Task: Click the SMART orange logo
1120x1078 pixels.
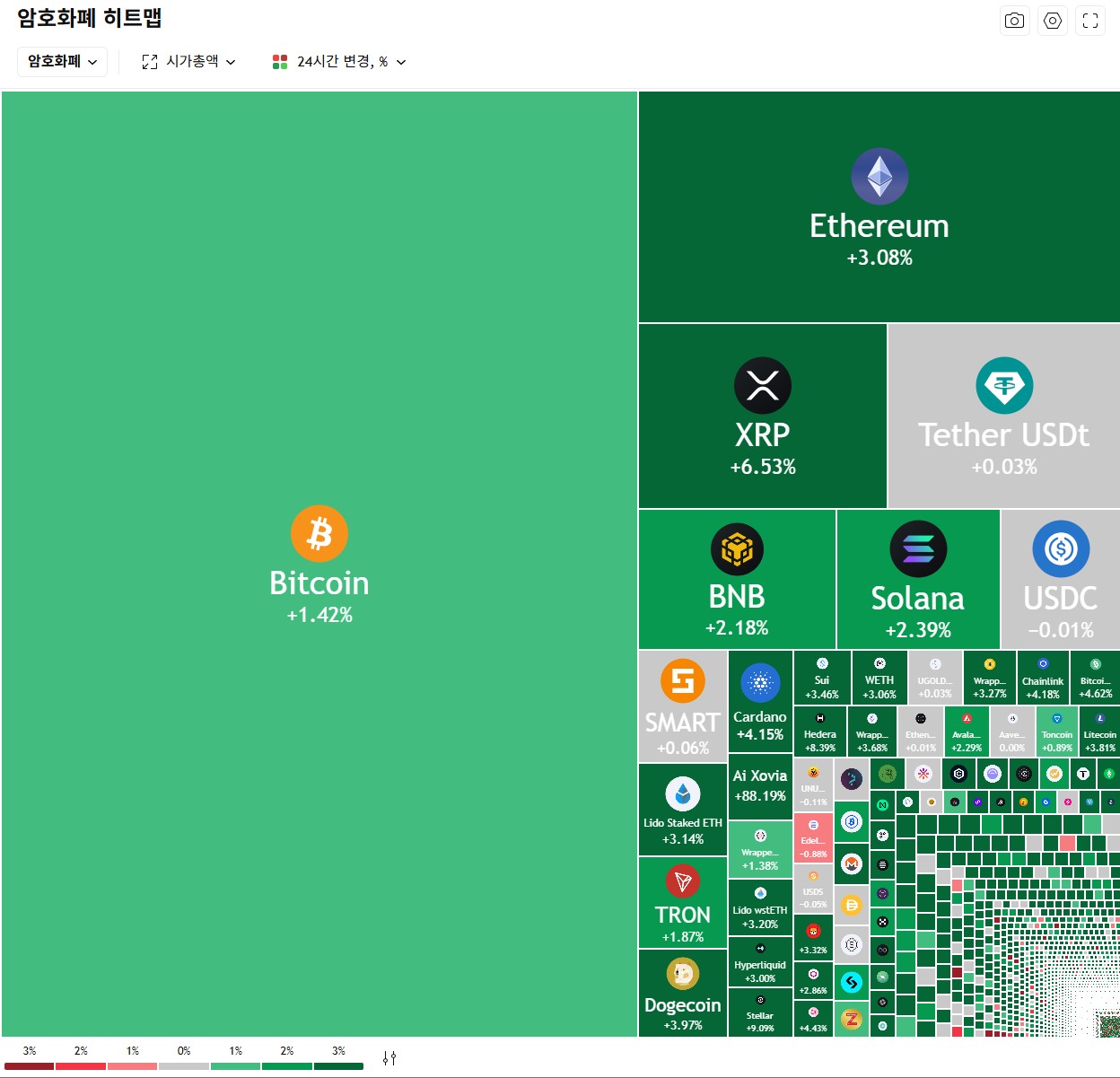Action: (683, 681)
